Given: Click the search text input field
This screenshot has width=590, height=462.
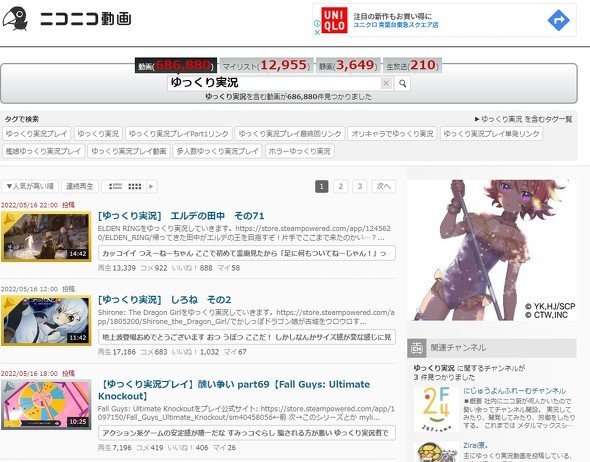Looking at the screenshot, I should pos(275,83).
